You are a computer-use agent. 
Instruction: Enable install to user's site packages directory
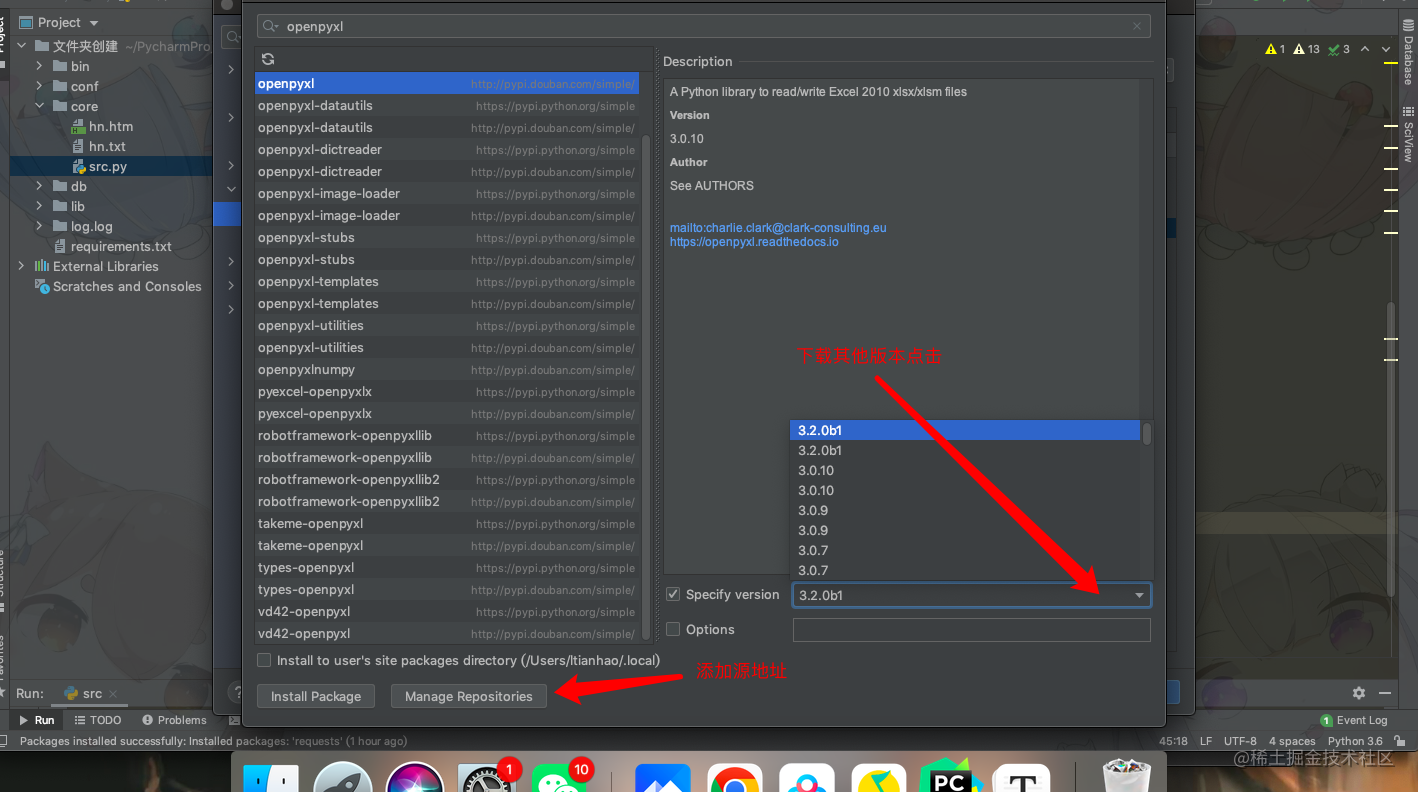264,660
